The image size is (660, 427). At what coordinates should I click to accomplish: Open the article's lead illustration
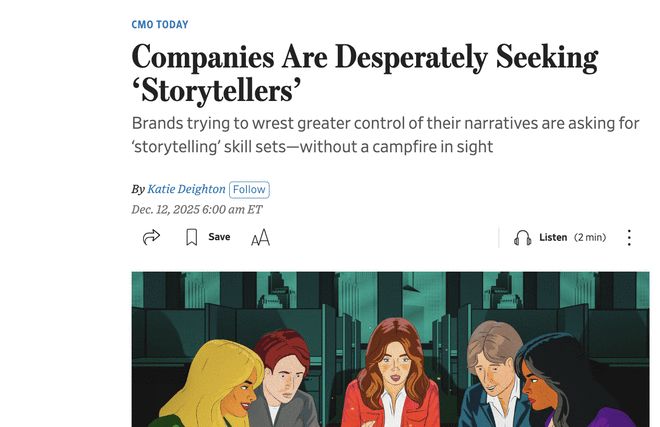[x=390, y=300]
